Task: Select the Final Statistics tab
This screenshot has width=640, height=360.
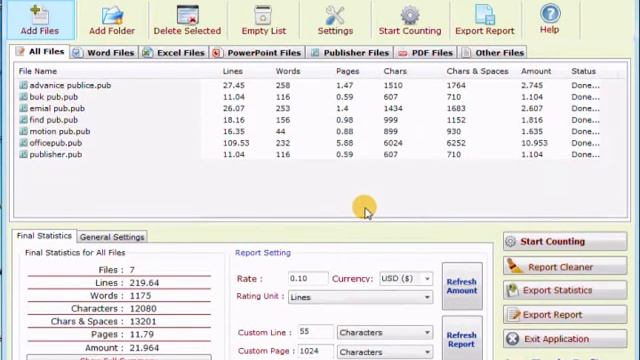Action: 44,236
